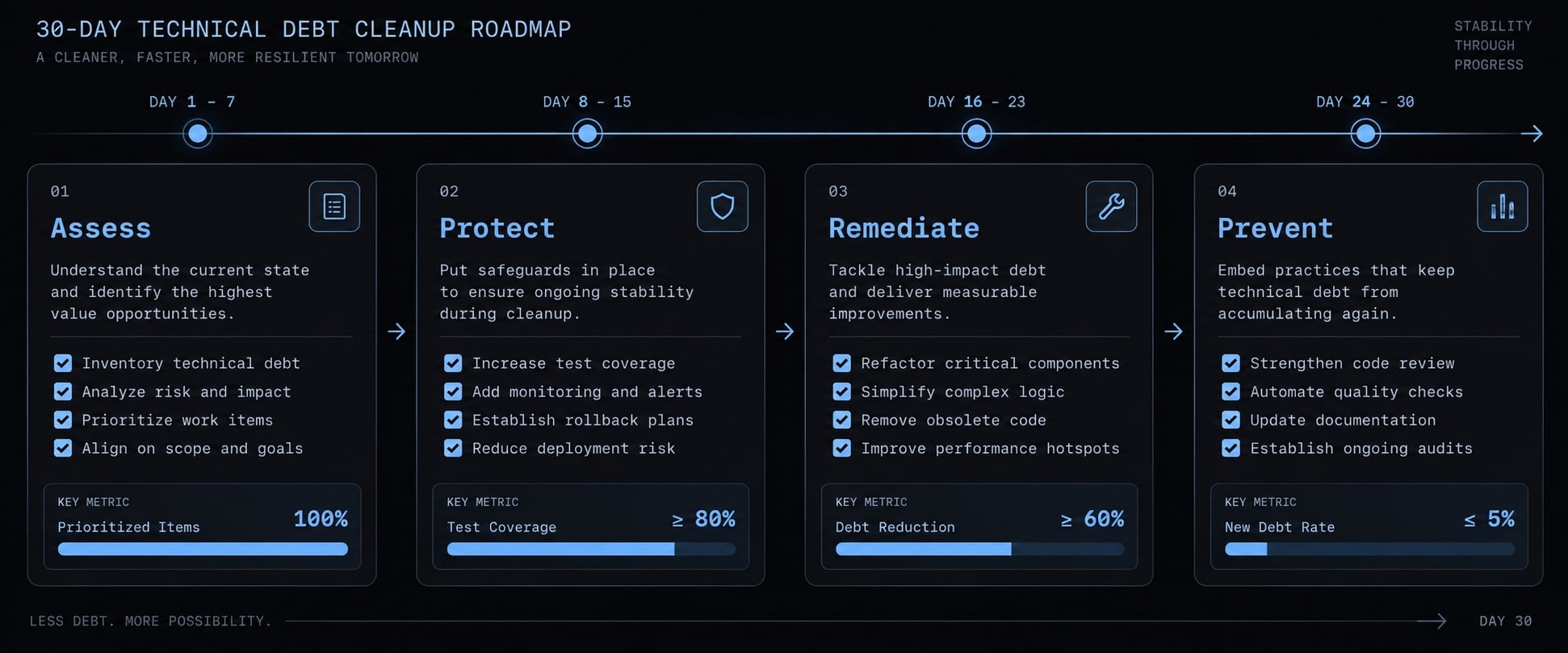Click the Prevent phase heading
Image resolution: width=1568 pixels, height=653 pixels.
click(x=1276, y=228)
